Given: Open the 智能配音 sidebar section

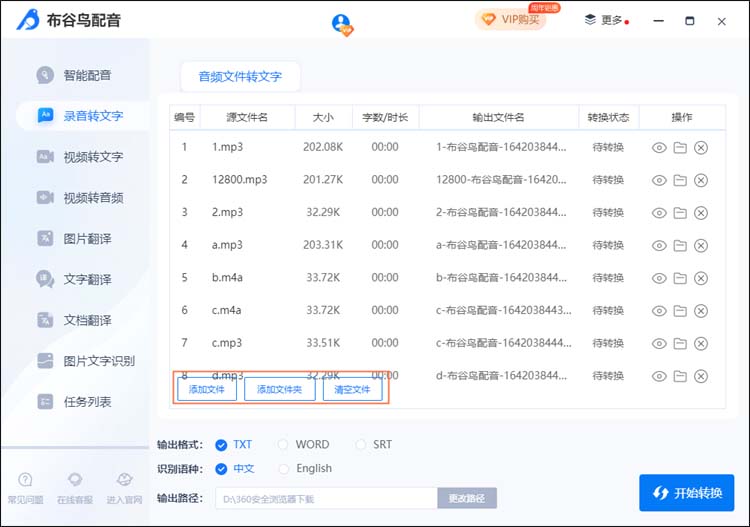Looking at the screenshot, I should point(74,75).
